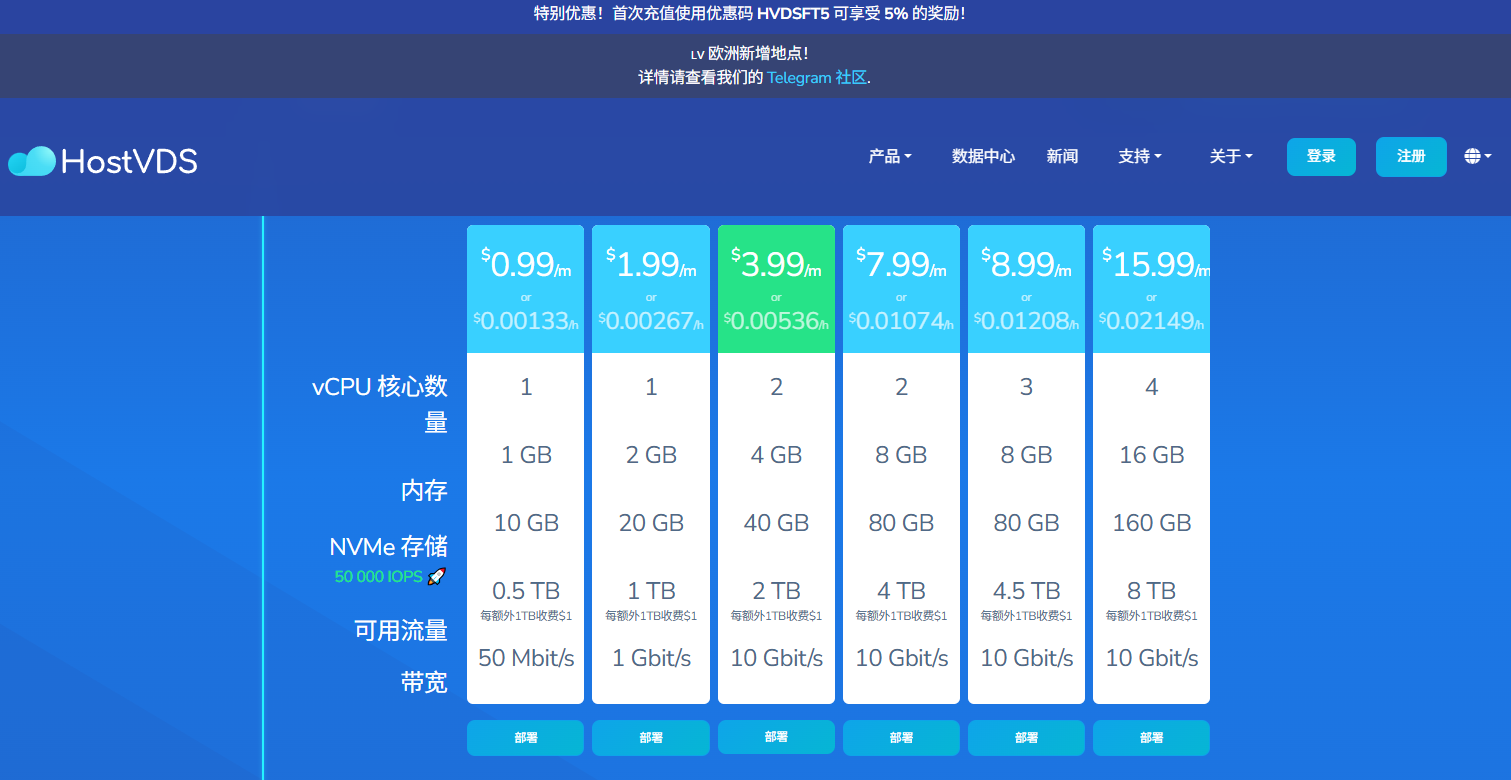Click the 登录 button
The height and width of the screenshot is (780, 1511).
pyautogui.click(x=1320, y=156)
